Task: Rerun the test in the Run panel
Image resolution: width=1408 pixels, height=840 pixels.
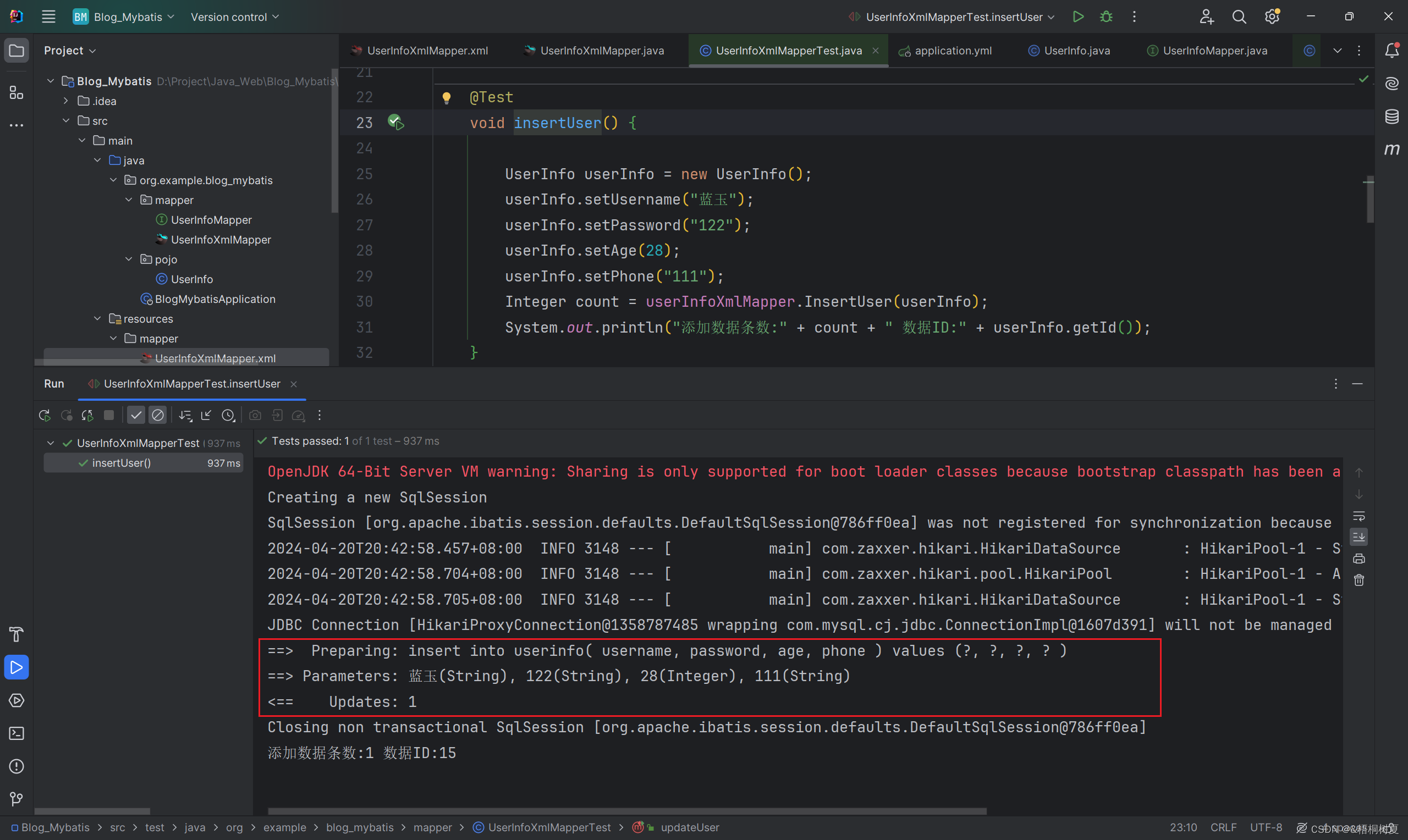Action: point(45,416)
